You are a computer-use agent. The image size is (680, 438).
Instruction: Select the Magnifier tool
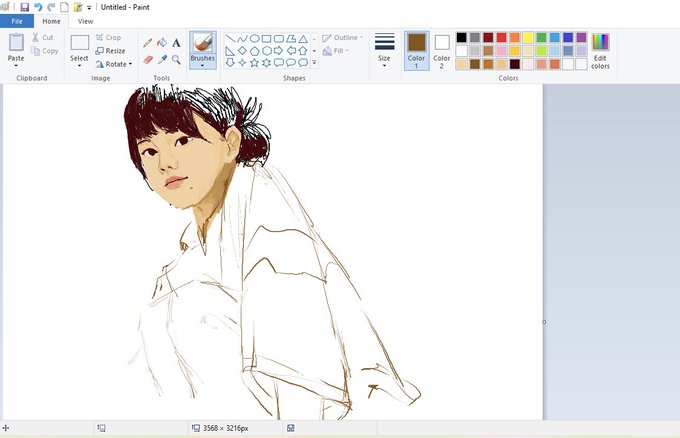(x=176, y=59)
